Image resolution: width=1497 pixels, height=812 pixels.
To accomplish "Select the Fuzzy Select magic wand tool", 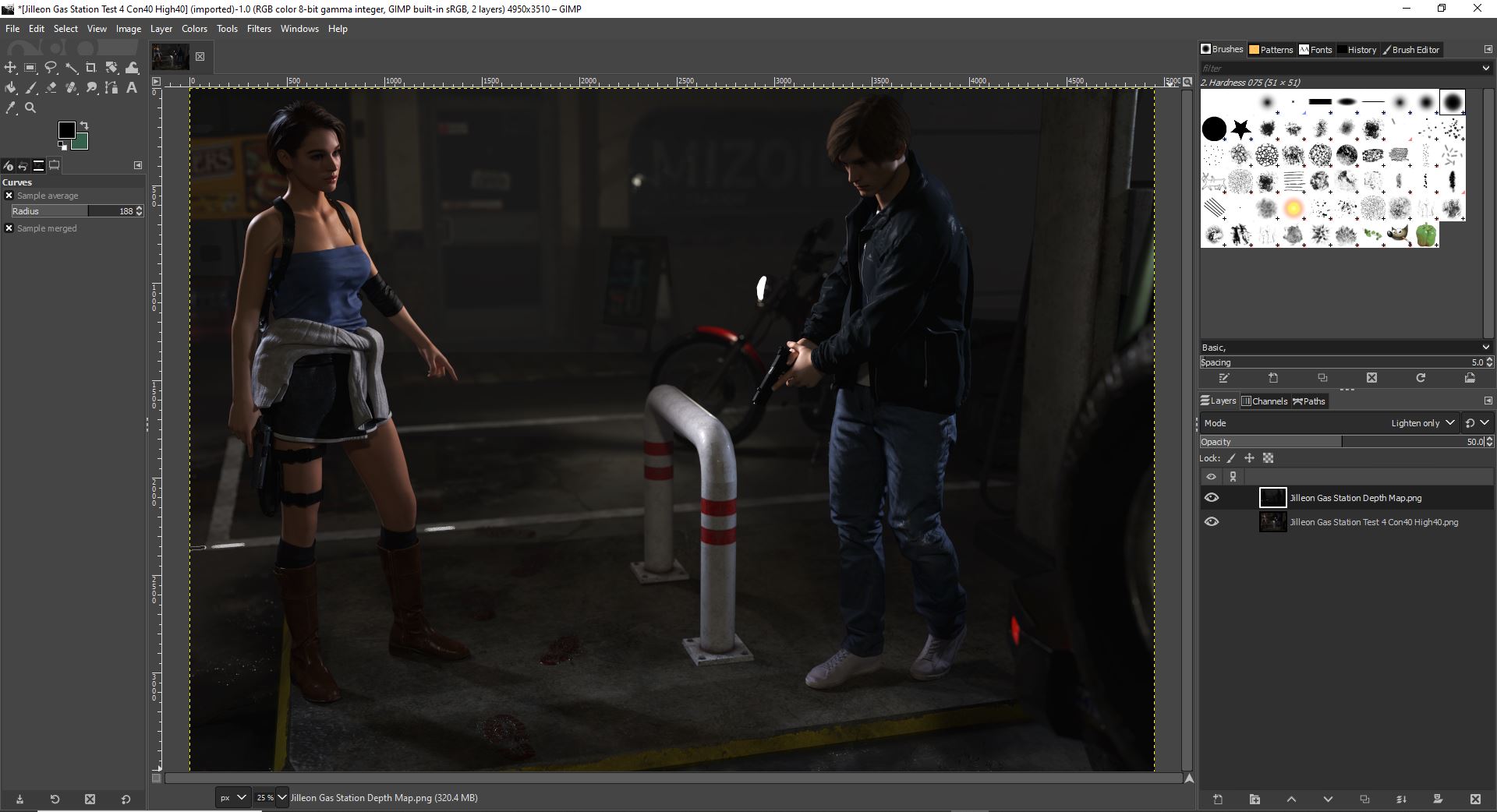I will click(71, 68).
